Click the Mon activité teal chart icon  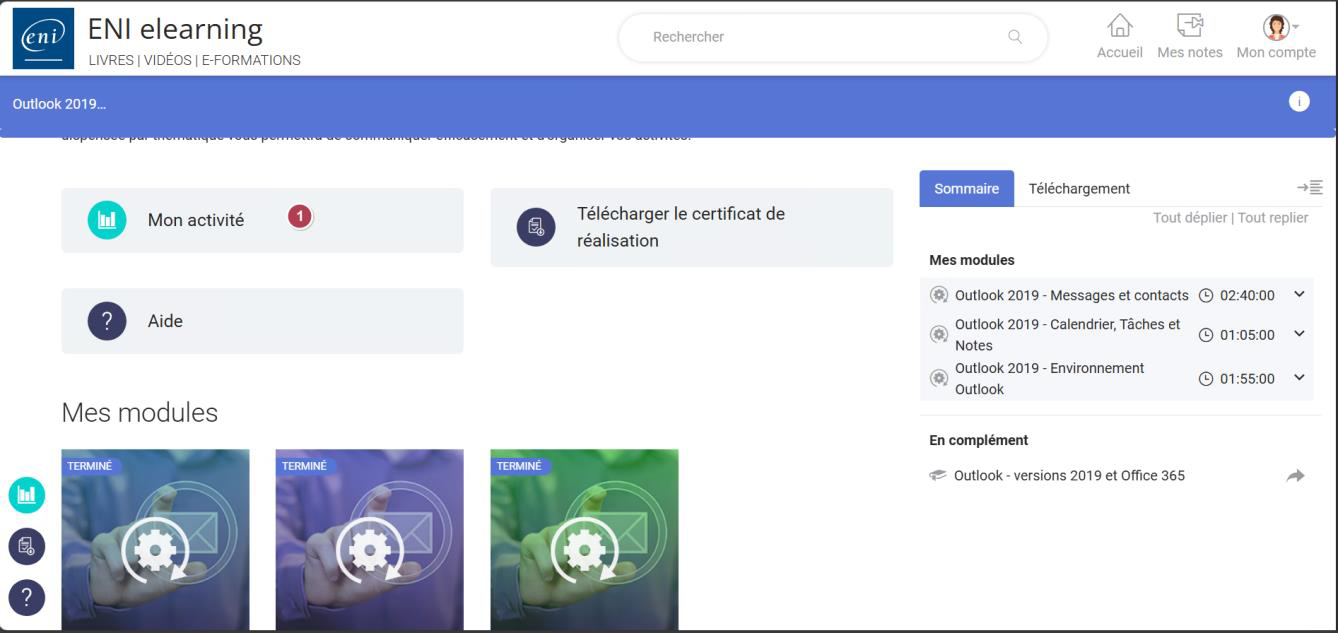pos(107,220)
